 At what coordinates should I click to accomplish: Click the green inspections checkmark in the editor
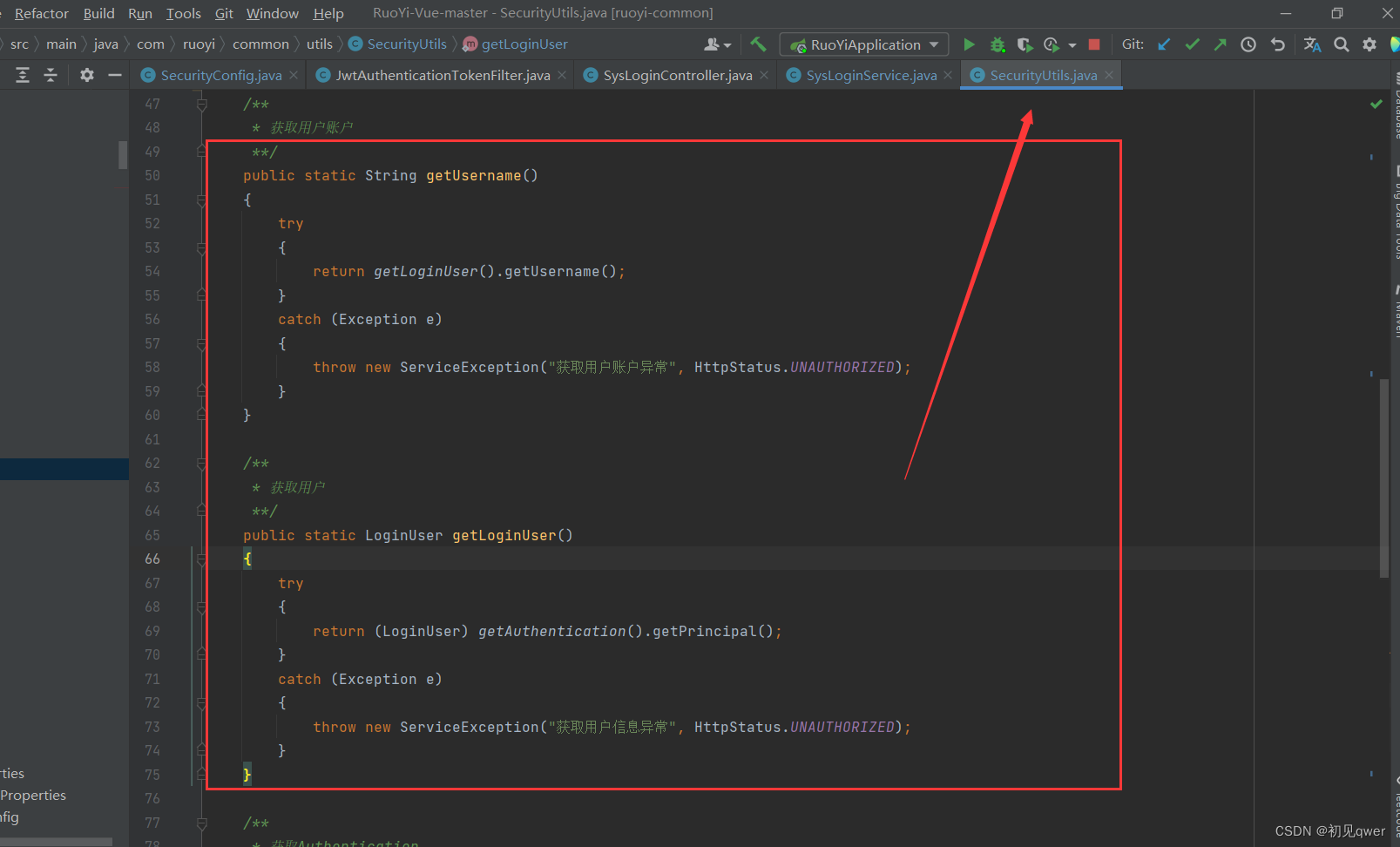point(1376,104)
